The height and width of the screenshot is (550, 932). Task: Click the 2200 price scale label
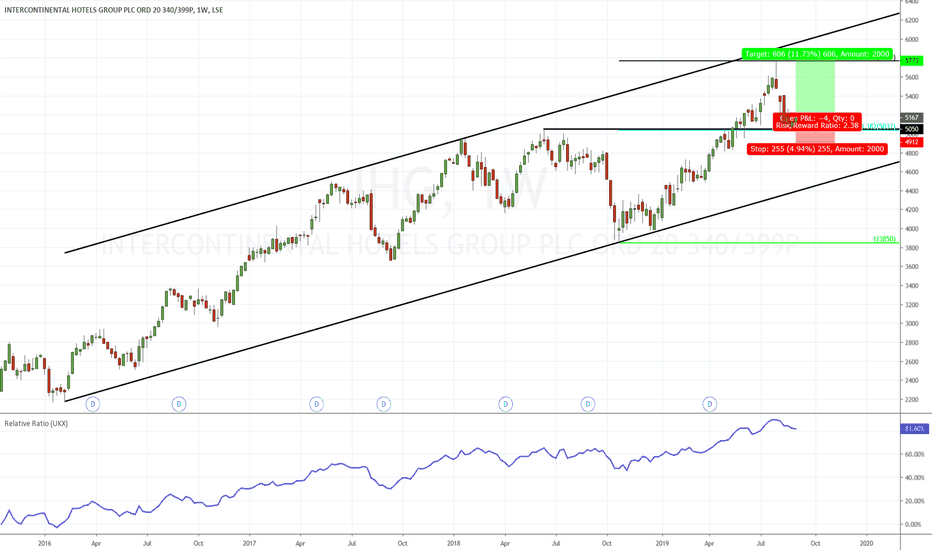pos(911,400)
